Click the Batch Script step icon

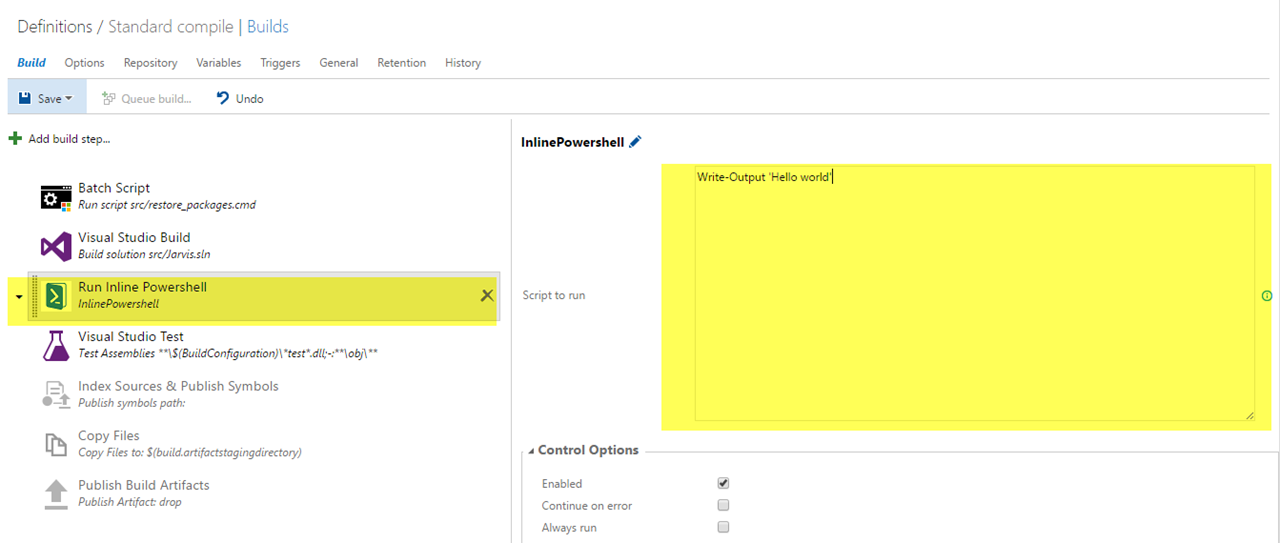[x=56, y=197]
